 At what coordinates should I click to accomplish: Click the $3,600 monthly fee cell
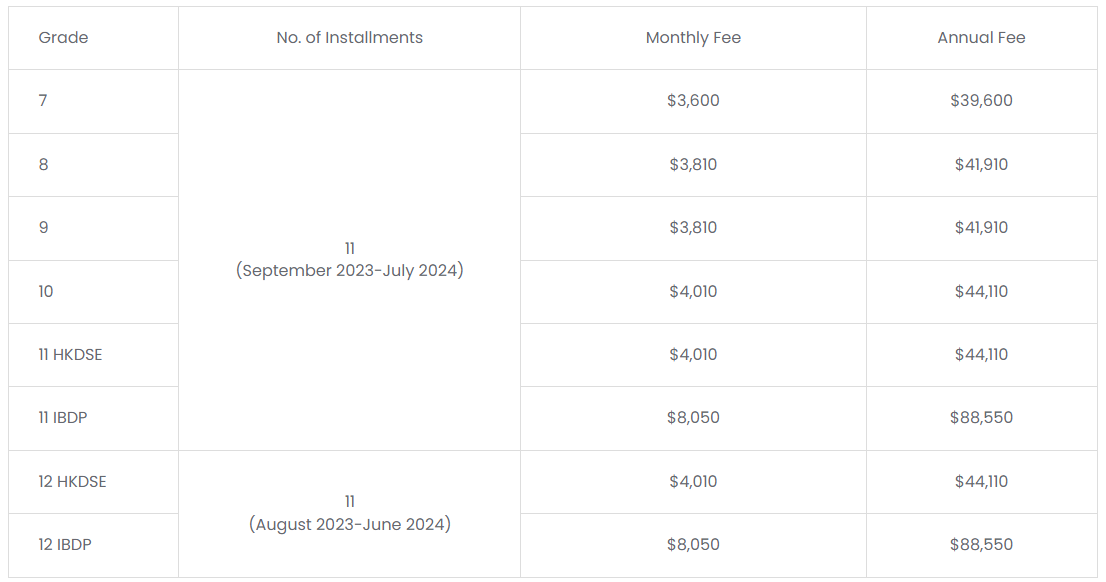693,101
